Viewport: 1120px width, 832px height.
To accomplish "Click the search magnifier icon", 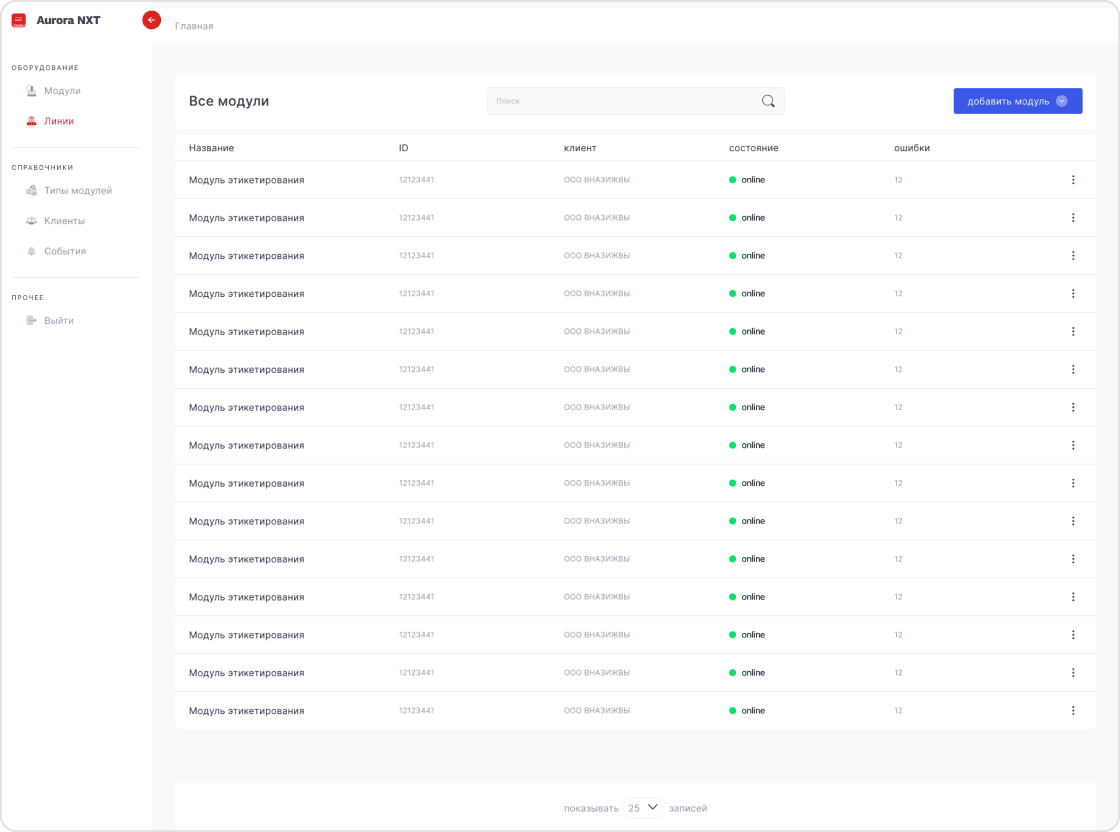I will [768, 101].
